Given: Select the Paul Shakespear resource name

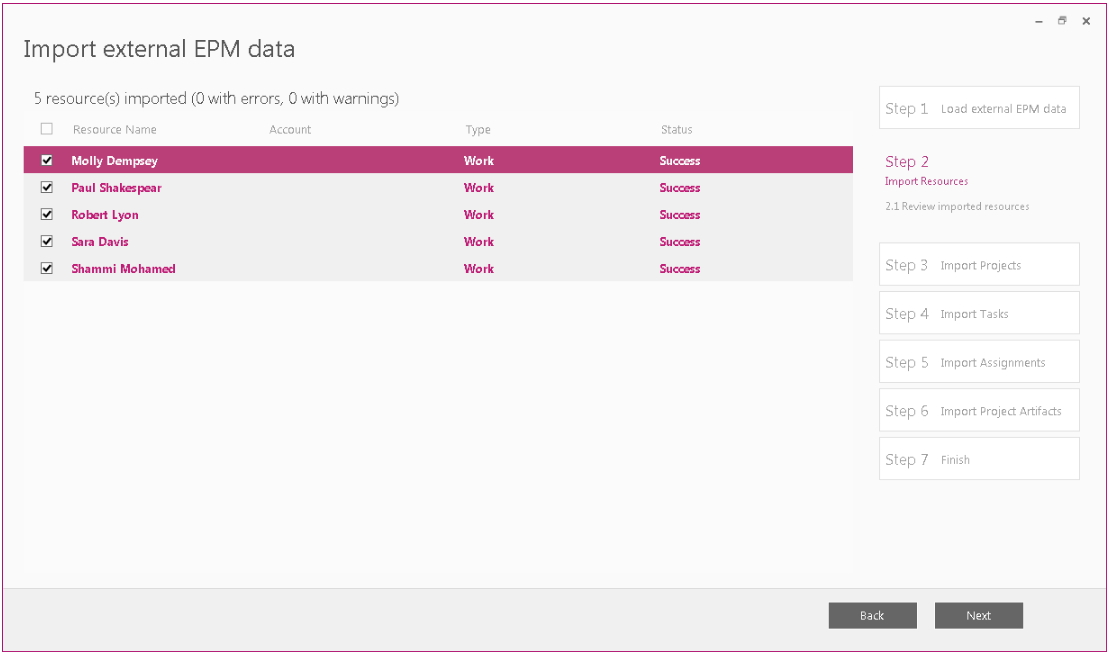Looking at the screenshot, I should tap(116, 187).
